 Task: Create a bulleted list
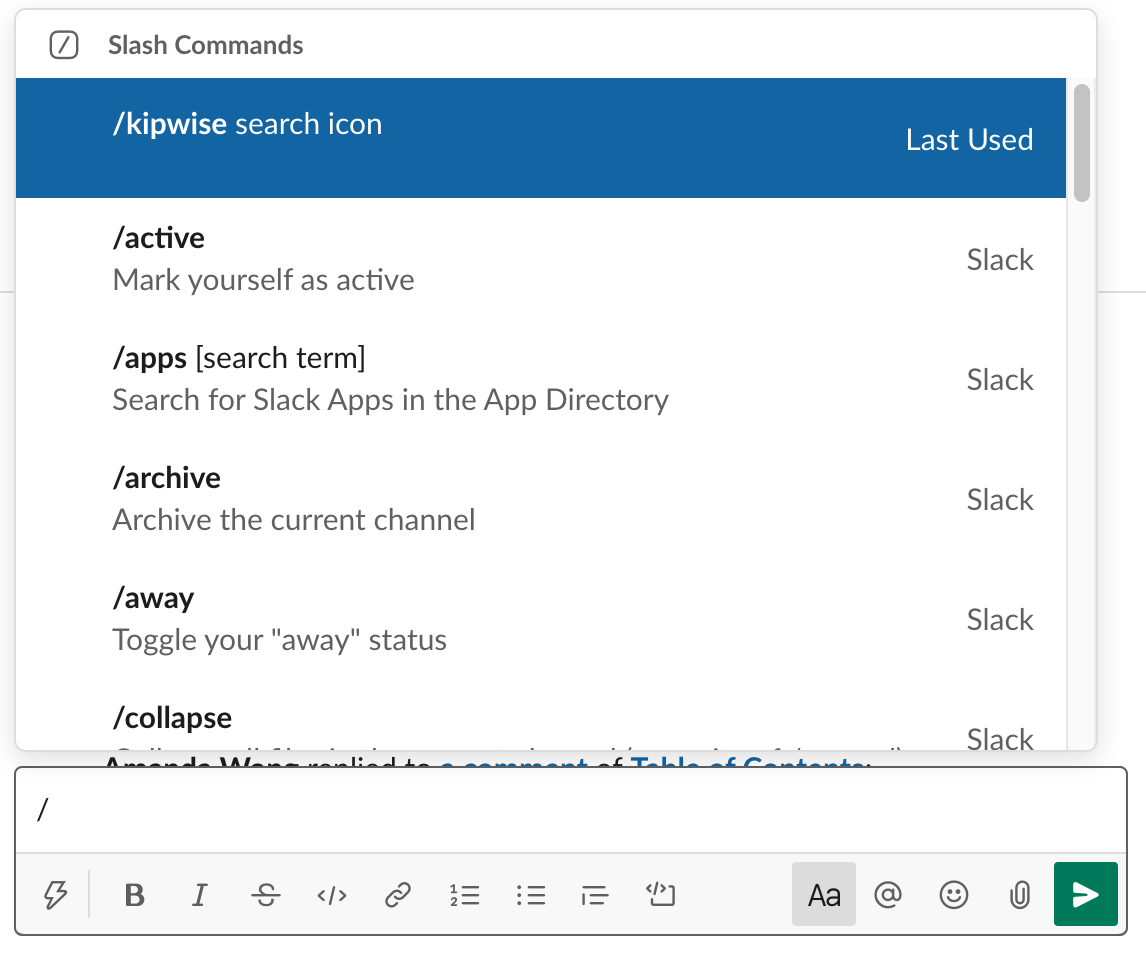tap(530, 895)
